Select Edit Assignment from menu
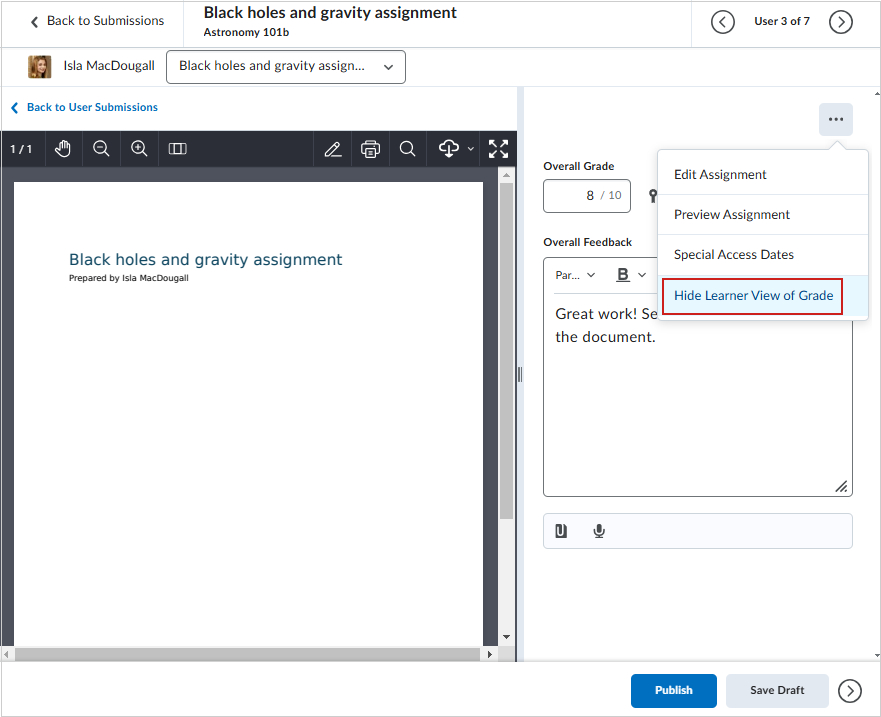Image resolution: width=881 pixels, height=717 pixels. coord(720,174)
